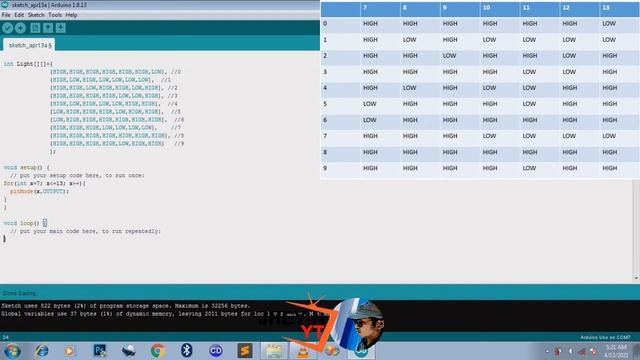Click the row label 8 in the table

325,152
